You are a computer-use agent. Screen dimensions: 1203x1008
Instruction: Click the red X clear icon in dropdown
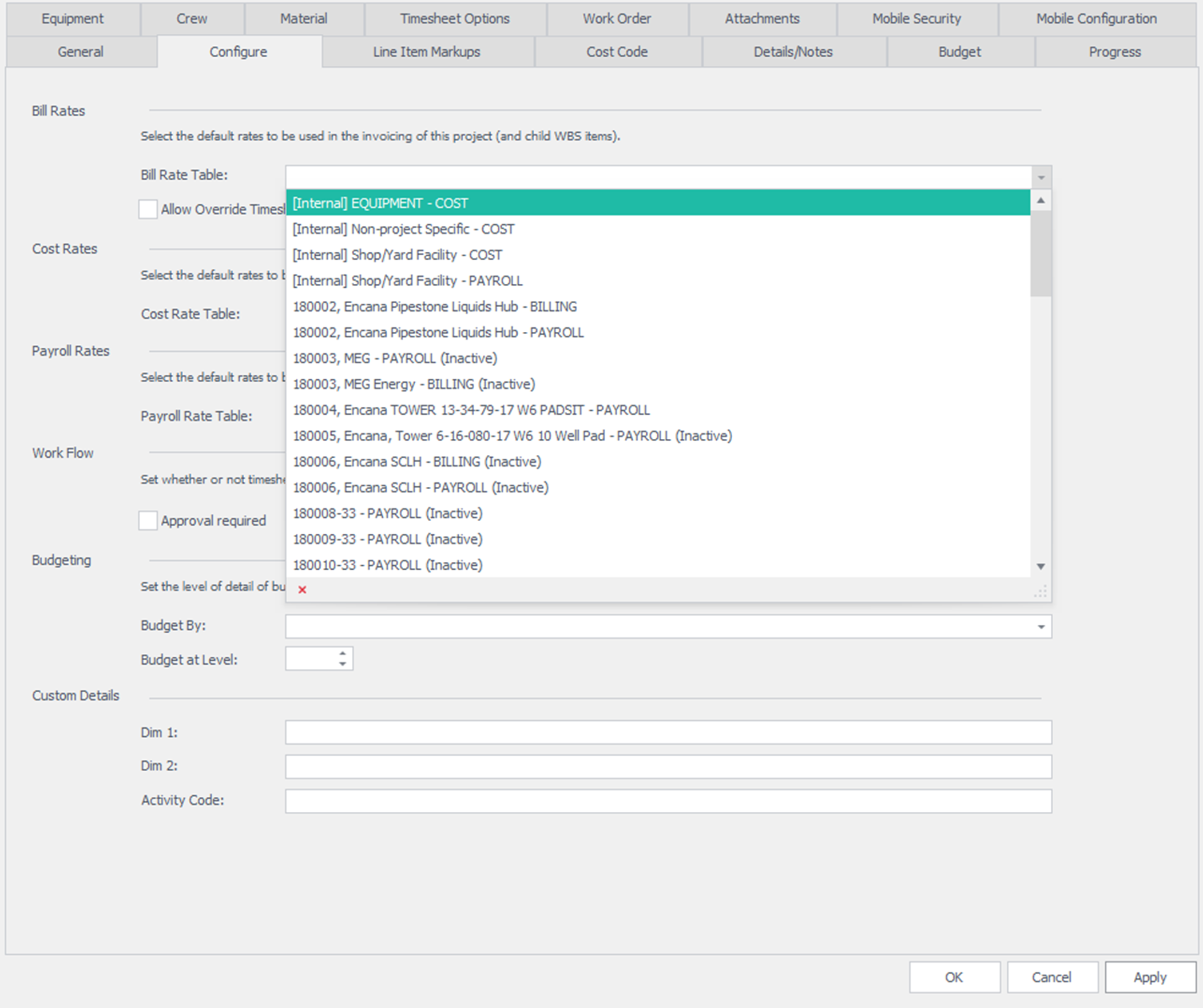pyautogui.click(x=303, y=589)
